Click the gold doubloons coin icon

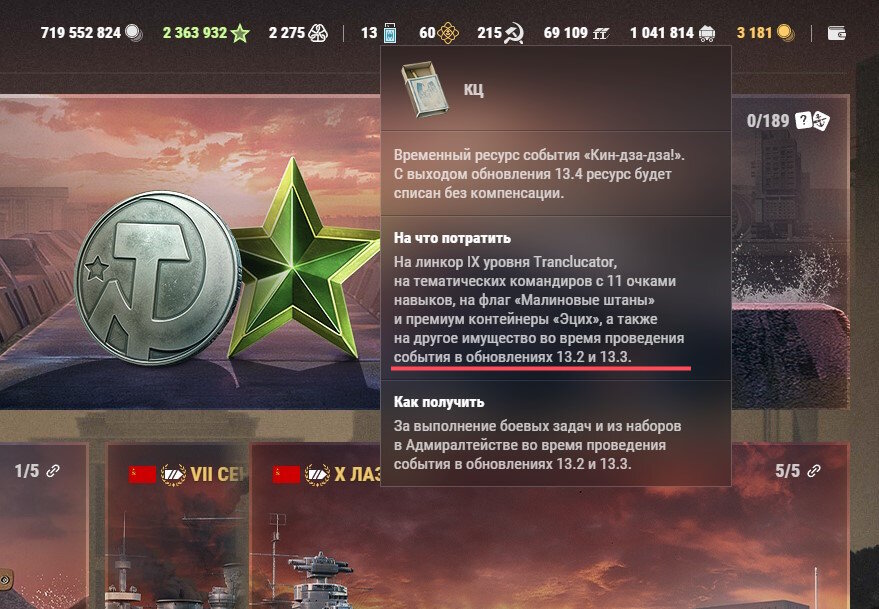pyautogui.click(x=785, y=33)
